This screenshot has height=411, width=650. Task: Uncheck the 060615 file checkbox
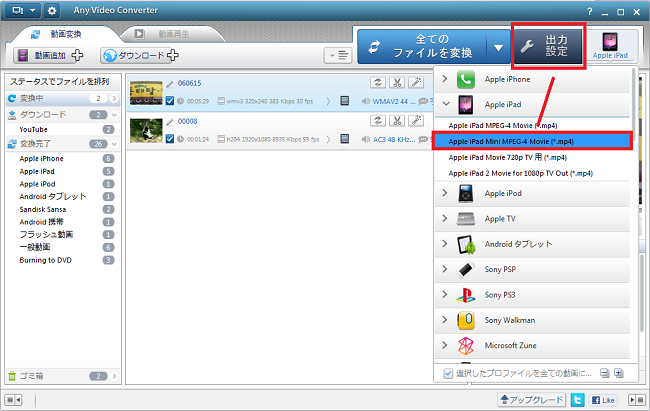(170, 101)
